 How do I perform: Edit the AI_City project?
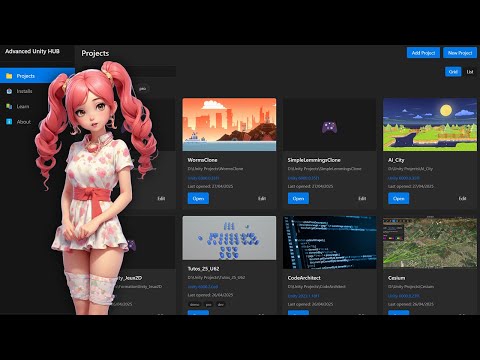pyautogui.click(x=462, y=198)
